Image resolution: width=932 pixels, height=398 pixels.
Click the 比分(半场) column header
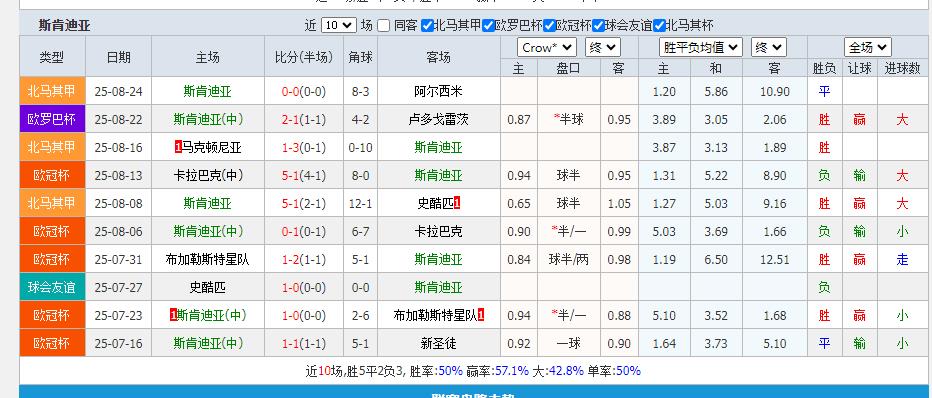point(304,57)
